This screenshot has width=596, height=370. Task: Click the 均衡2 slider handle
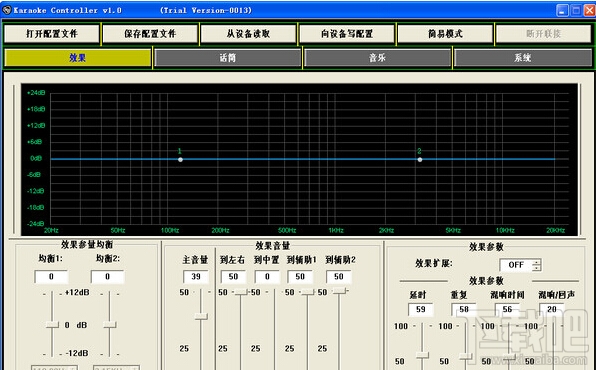[109, 324]
